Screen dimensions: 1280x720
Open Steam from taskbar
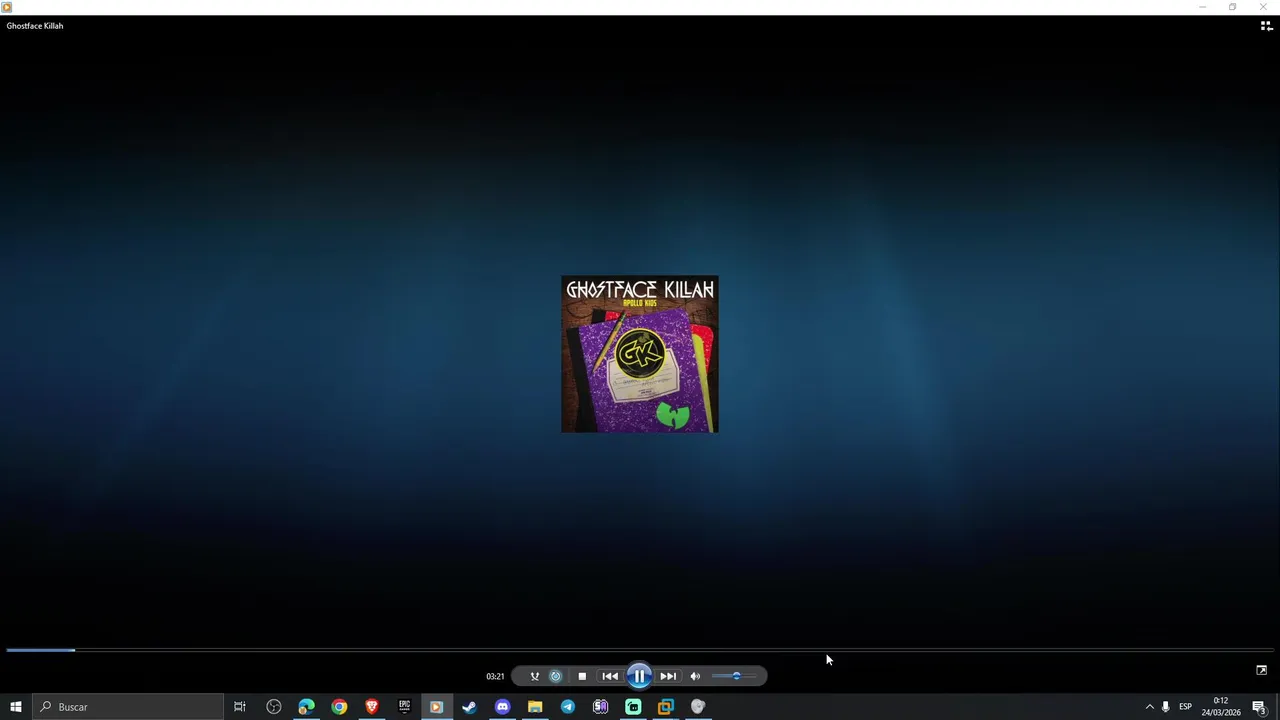[469, 707]
